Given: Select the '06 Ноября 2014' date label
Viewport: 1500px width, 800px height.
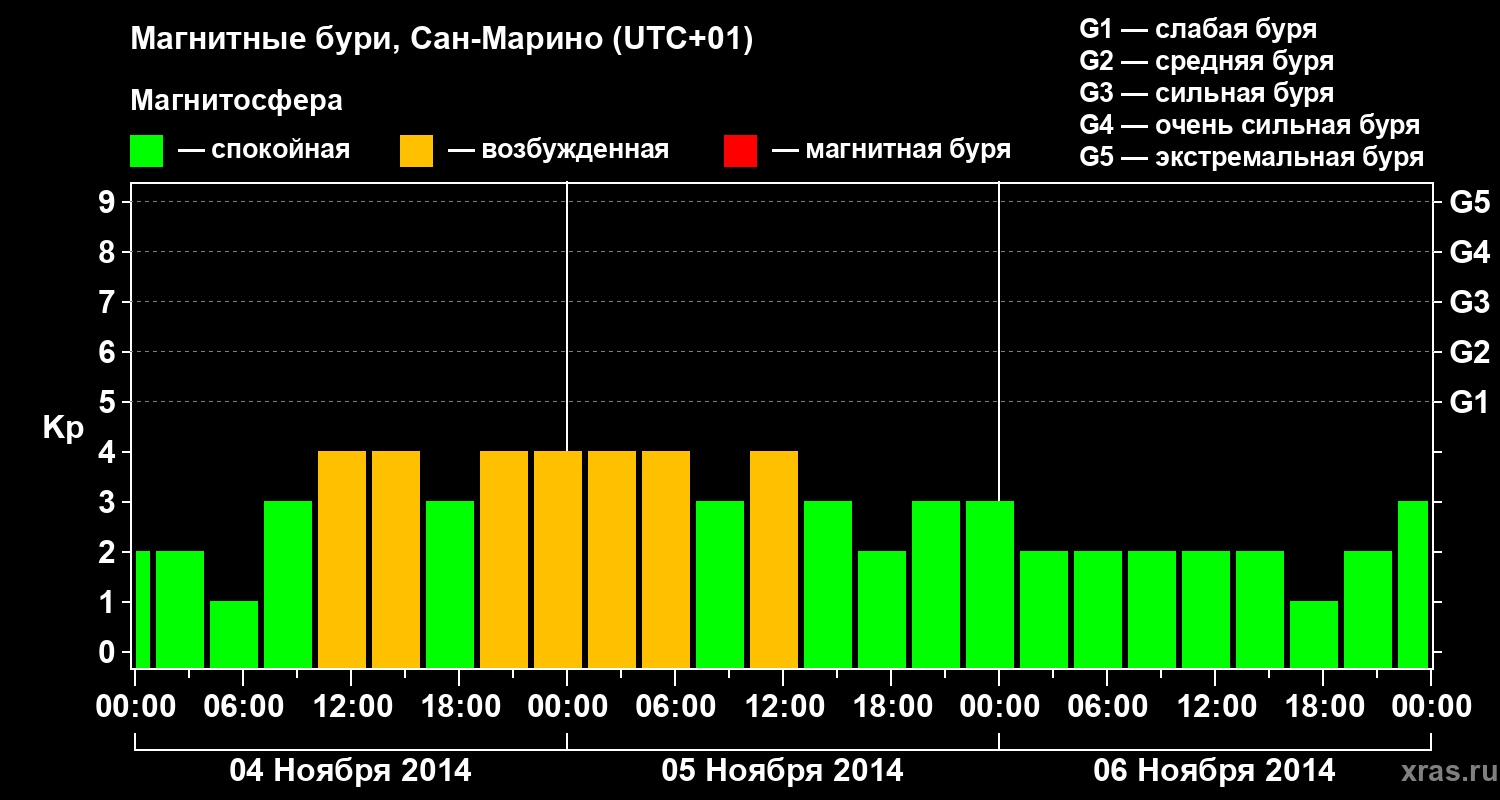Looking at the screenshot, I should pos(1214,771).
